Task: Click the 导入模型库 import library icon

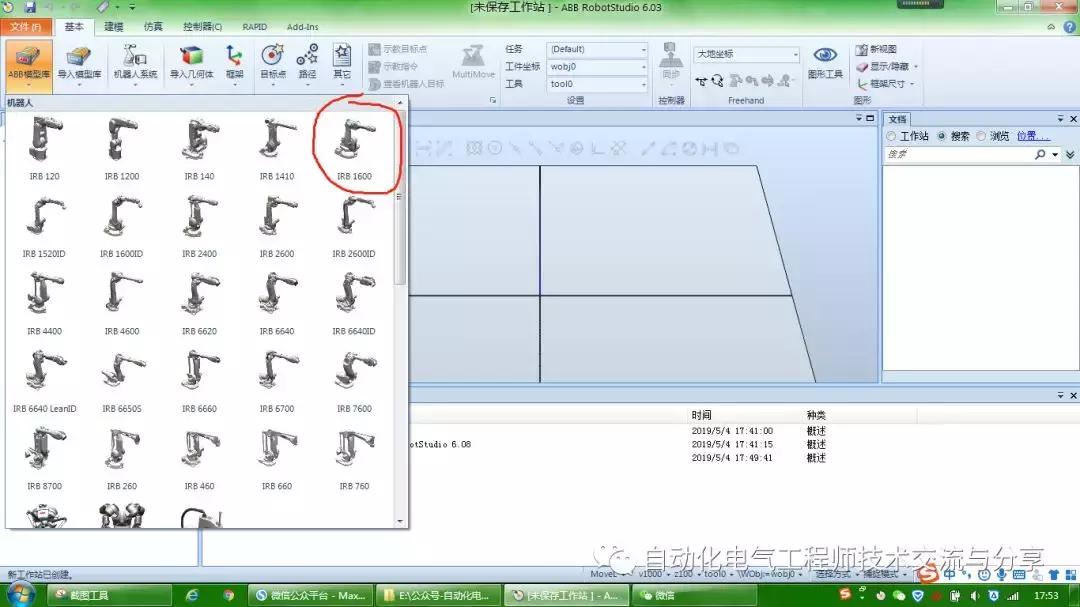Action: click(x=79, y=62)
